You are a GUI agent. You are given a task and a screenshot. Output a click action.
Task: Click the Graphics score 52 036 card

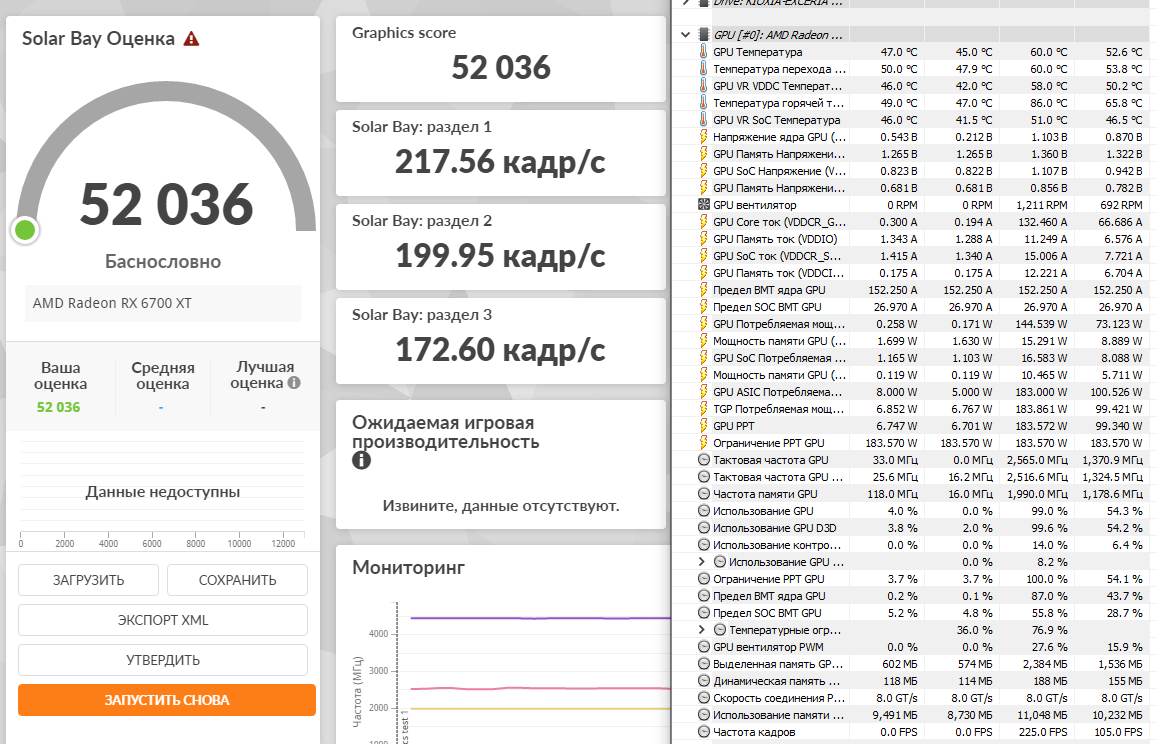click(500, 59)
